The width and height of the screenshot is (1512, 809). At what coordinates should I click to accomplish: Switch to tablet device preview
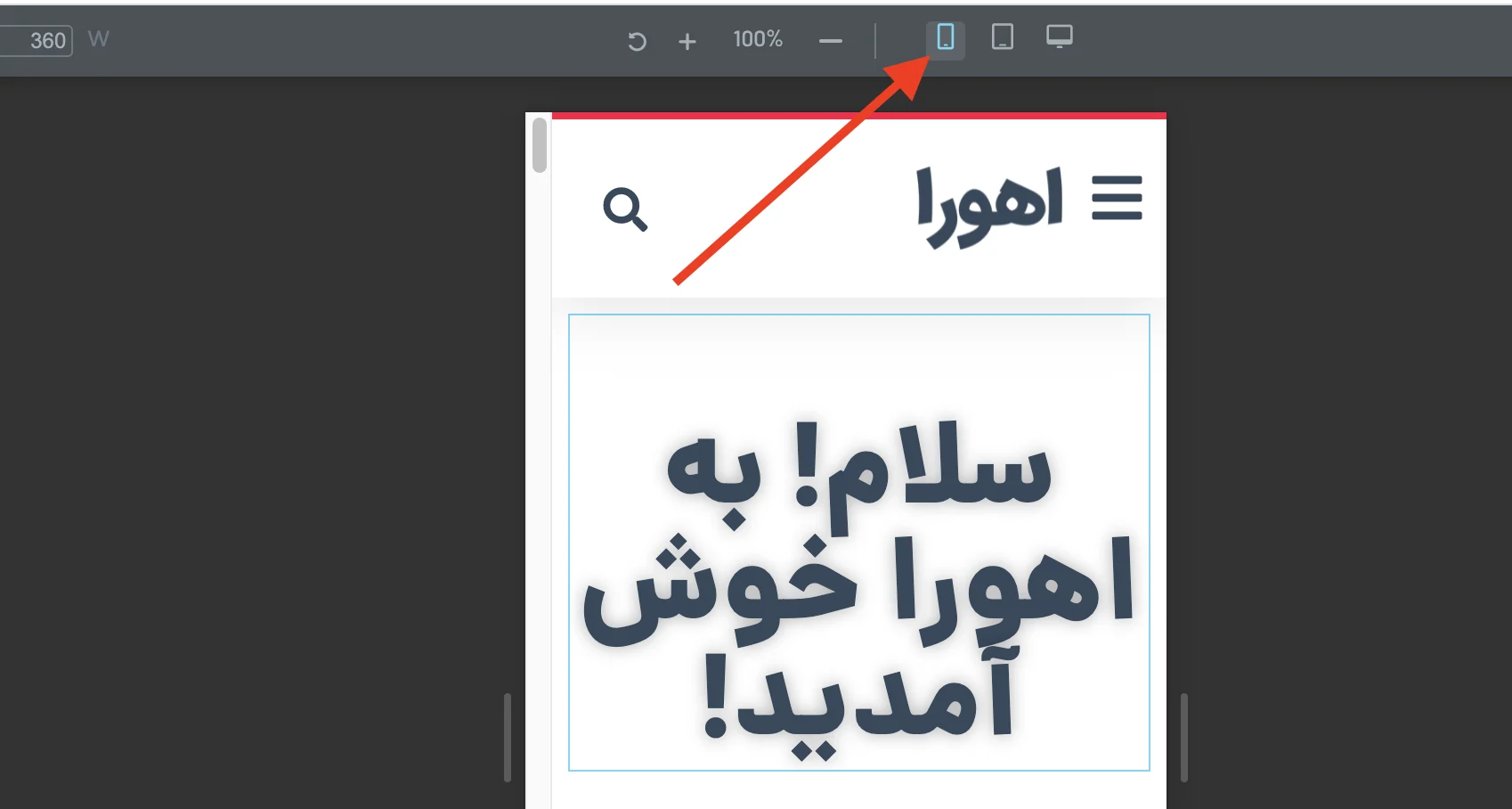click(1002, 37)
